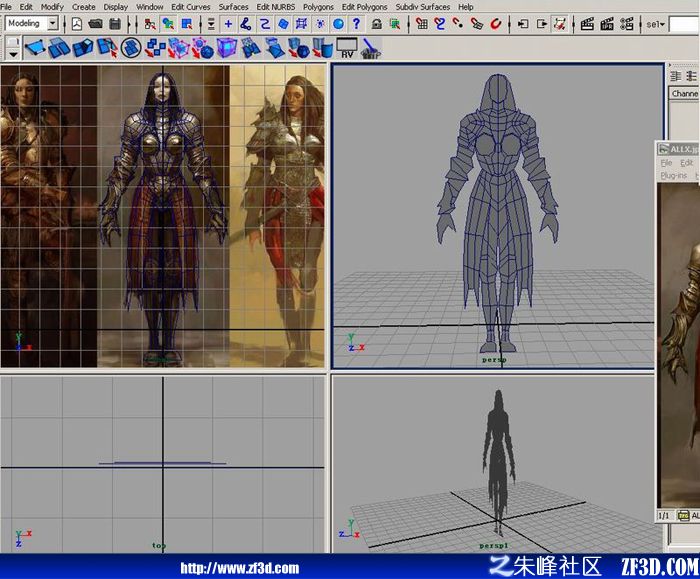Open the Modify menu

click(x=52, y=7)
